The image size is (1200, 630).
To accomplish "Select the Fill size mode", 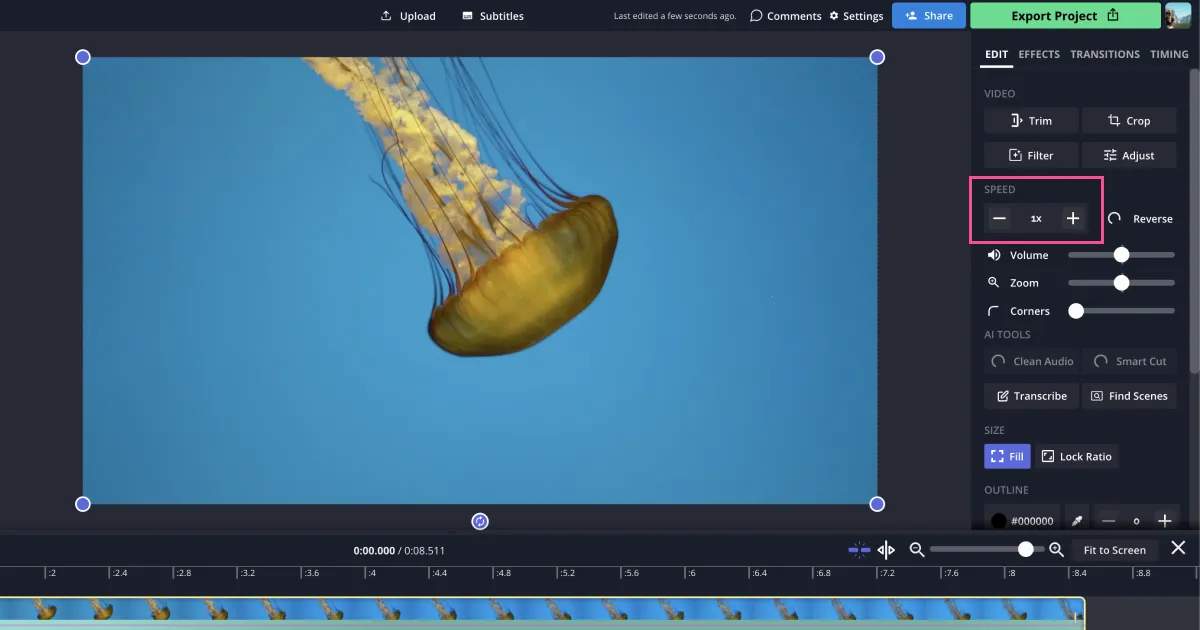I will pyautogui.click(x=1007, y=456).
